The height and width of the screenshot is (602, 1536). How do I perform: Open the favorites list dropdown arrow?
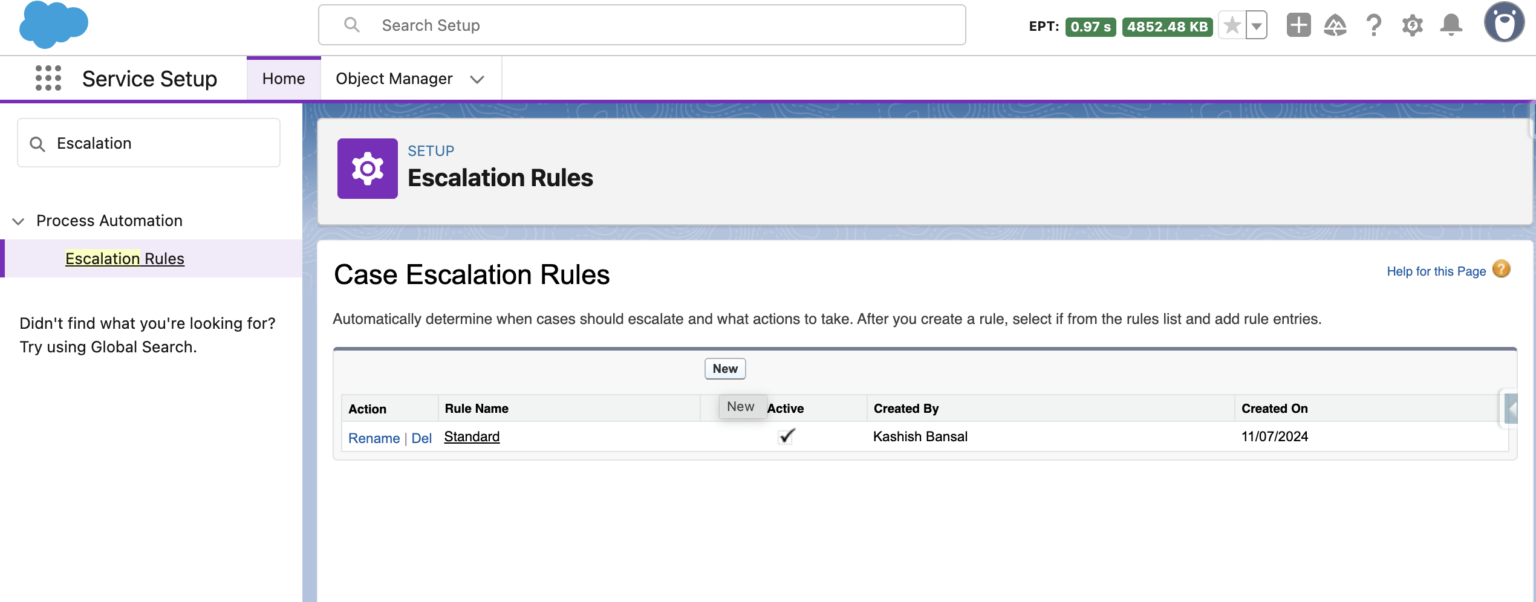tap(1255, 25)
